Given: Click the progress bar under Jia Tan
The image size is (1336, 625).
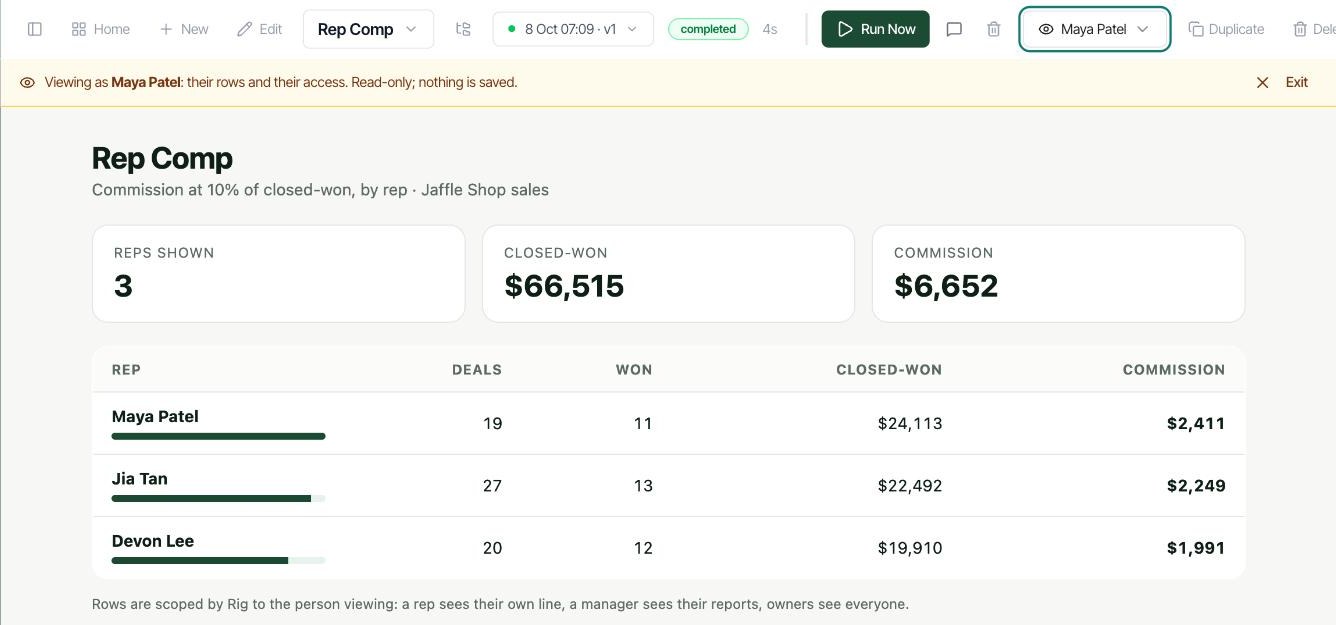Looking at the screenshot, I should click(219, 498).
